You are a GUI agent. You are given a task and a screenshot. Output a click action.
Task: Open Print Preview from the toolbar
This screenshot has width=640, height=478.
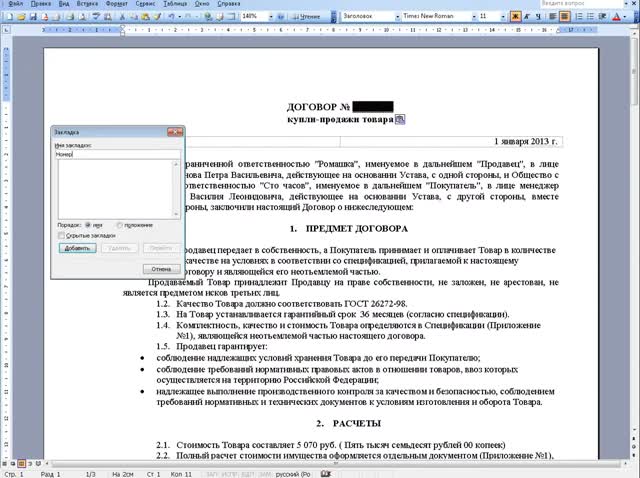coord(82,17)
